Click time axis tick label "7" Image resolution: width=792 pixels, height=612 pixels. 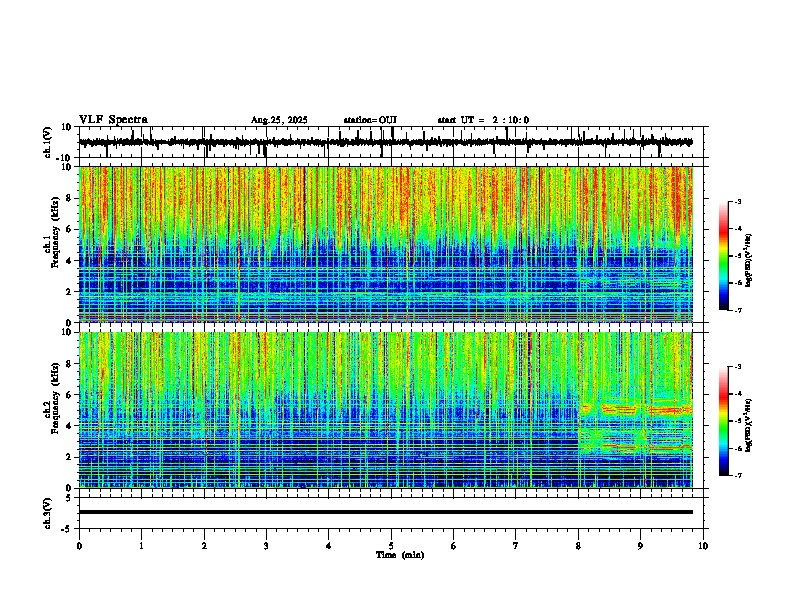coord(516,546)
